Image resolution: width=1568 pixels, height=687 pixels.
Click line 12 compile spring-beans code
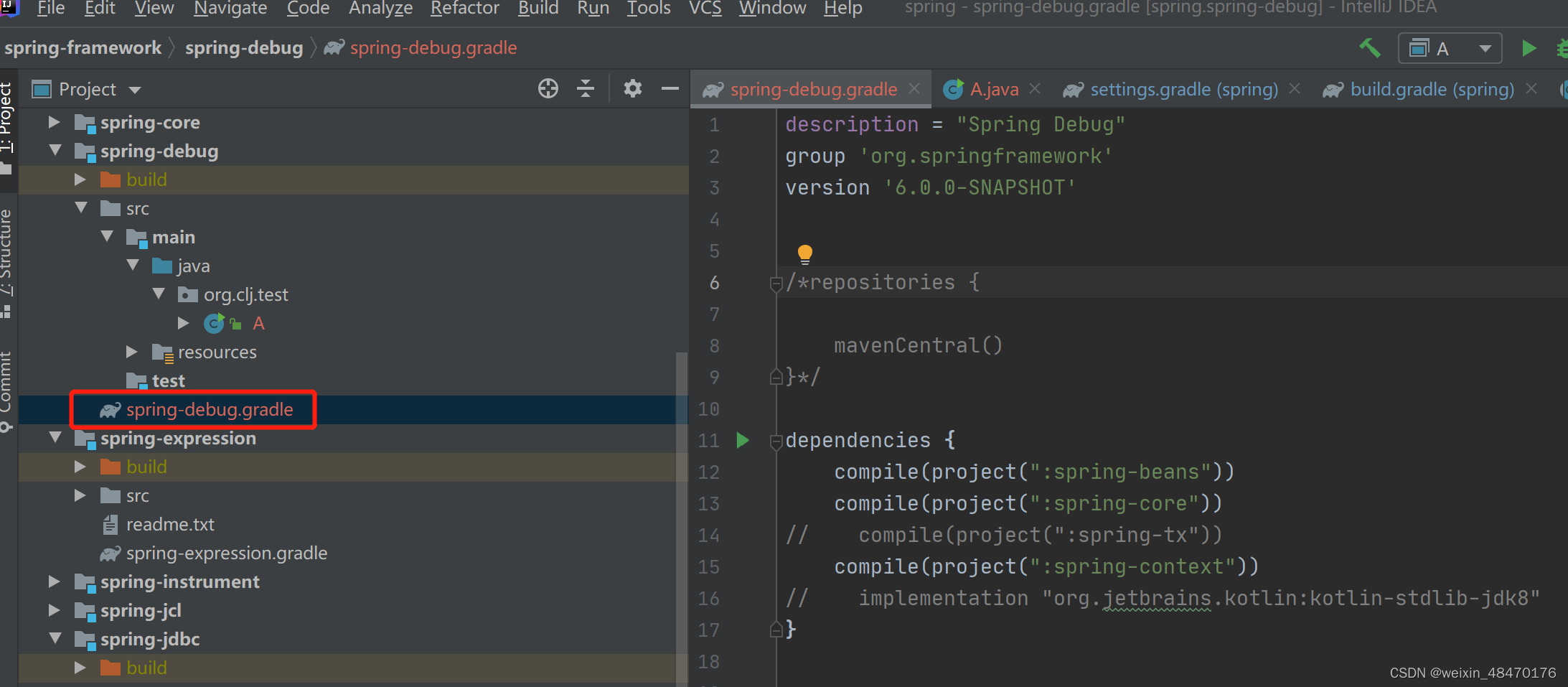tap(1034, 472)
